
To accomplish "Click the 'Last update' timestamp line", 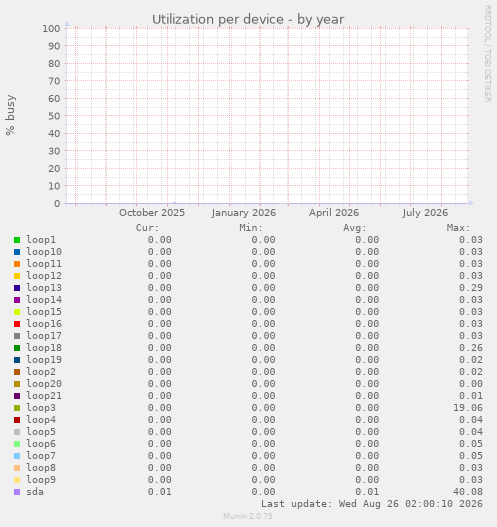I will (x=372, y=504).
